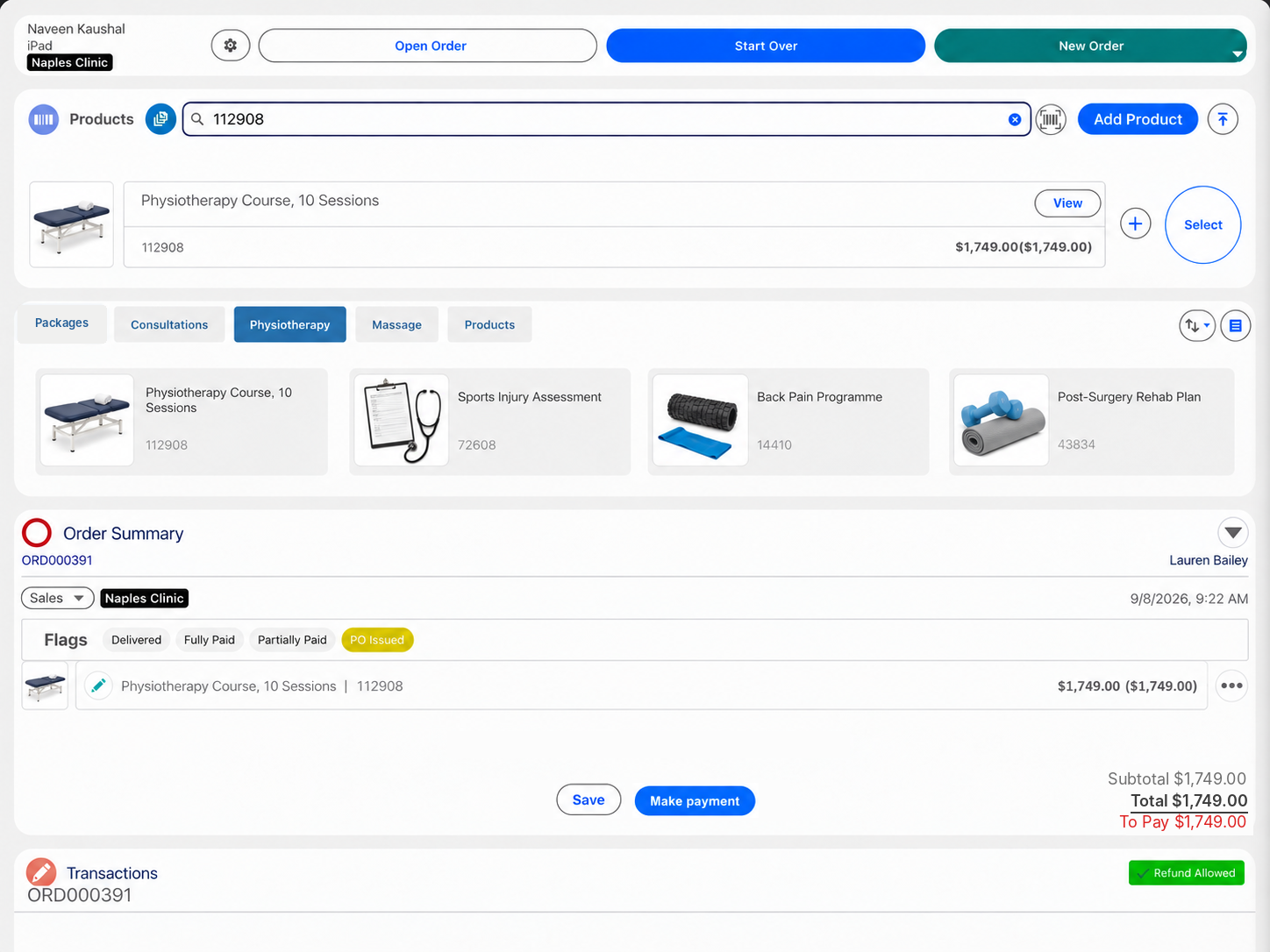This screenshot has height=952, width=1270.
Task: Toggle the Fully Paid flag
Action: point(210,640)
